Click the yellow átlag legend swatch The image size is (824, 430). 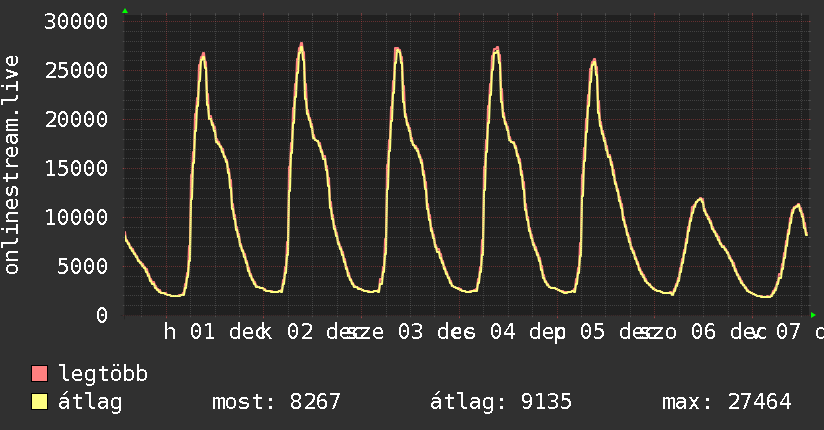point(40,403)
